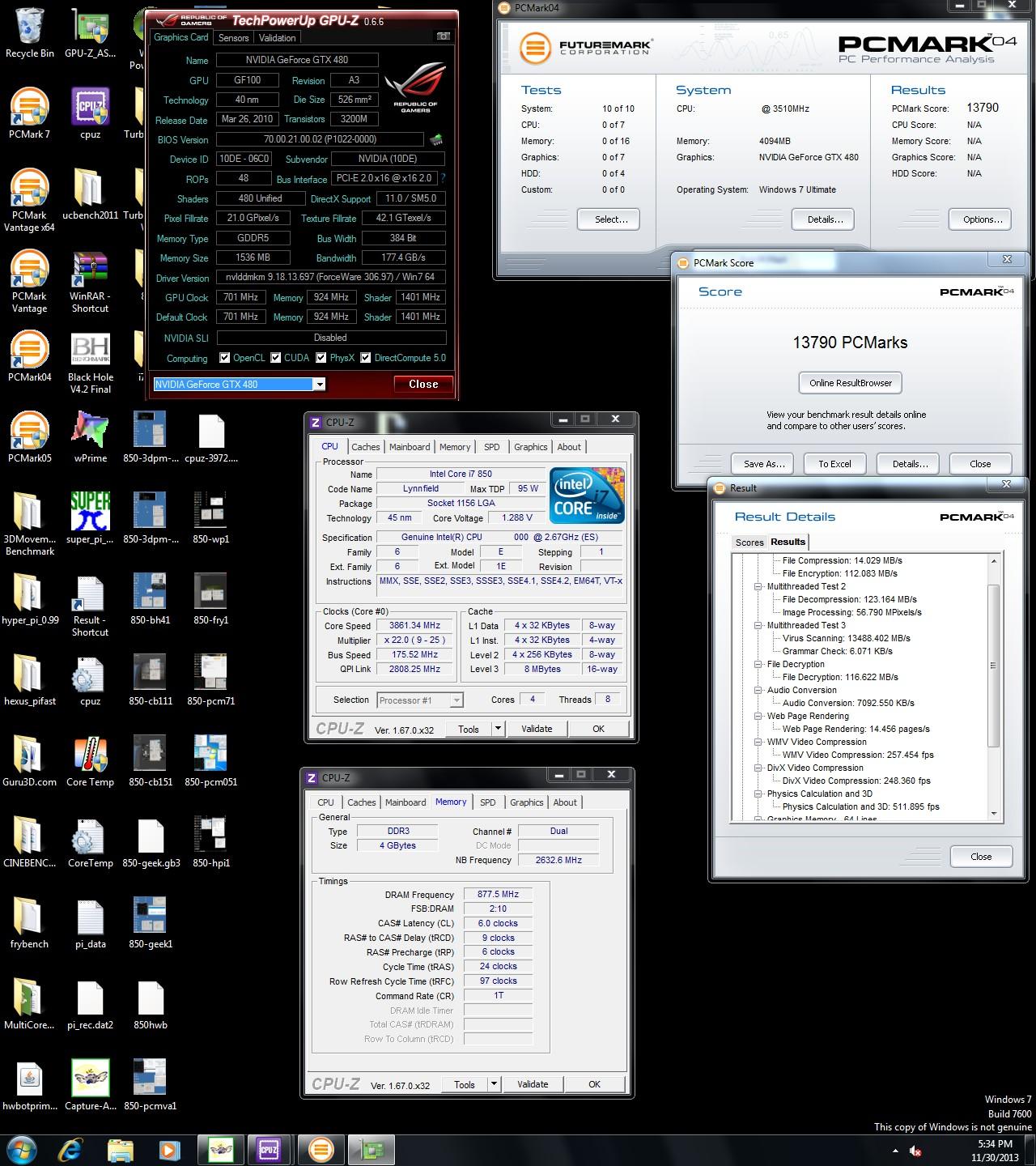Open Internet Explorer from taskbar
This screenshot has width=1036, height=1166.
tap(70, 1149)
